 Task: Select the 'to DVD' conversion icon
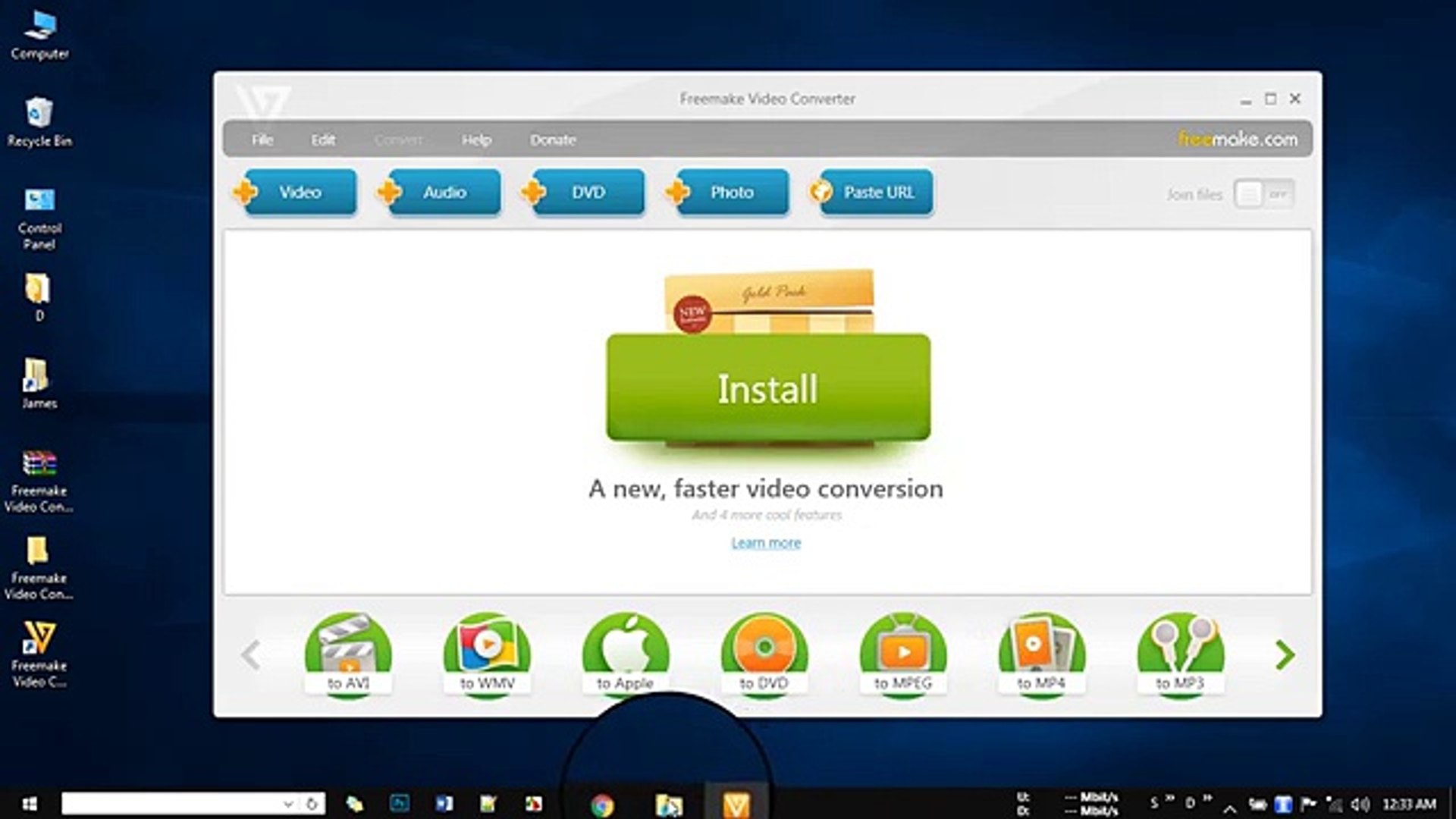(764, 654)
